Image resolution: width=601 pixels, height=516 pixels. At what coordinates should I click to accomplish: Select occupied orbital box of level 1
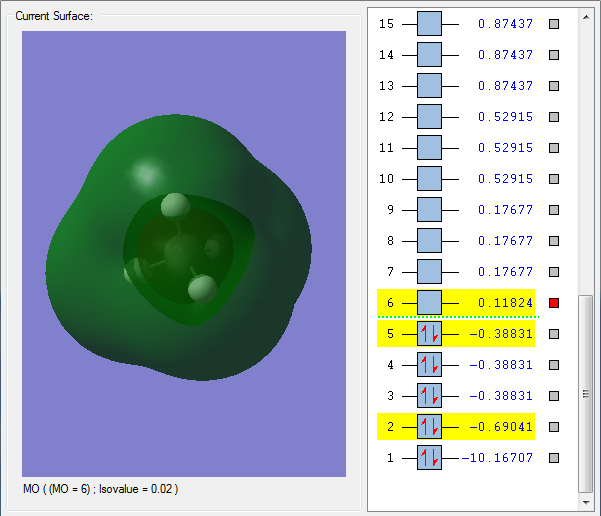(x=429, y=458)
